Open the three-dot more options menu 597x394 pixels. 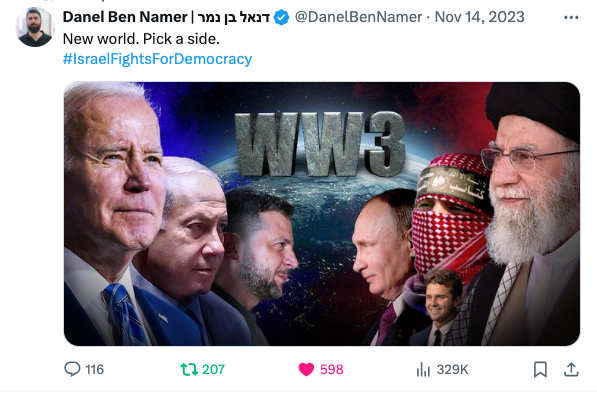pos(571,18)
